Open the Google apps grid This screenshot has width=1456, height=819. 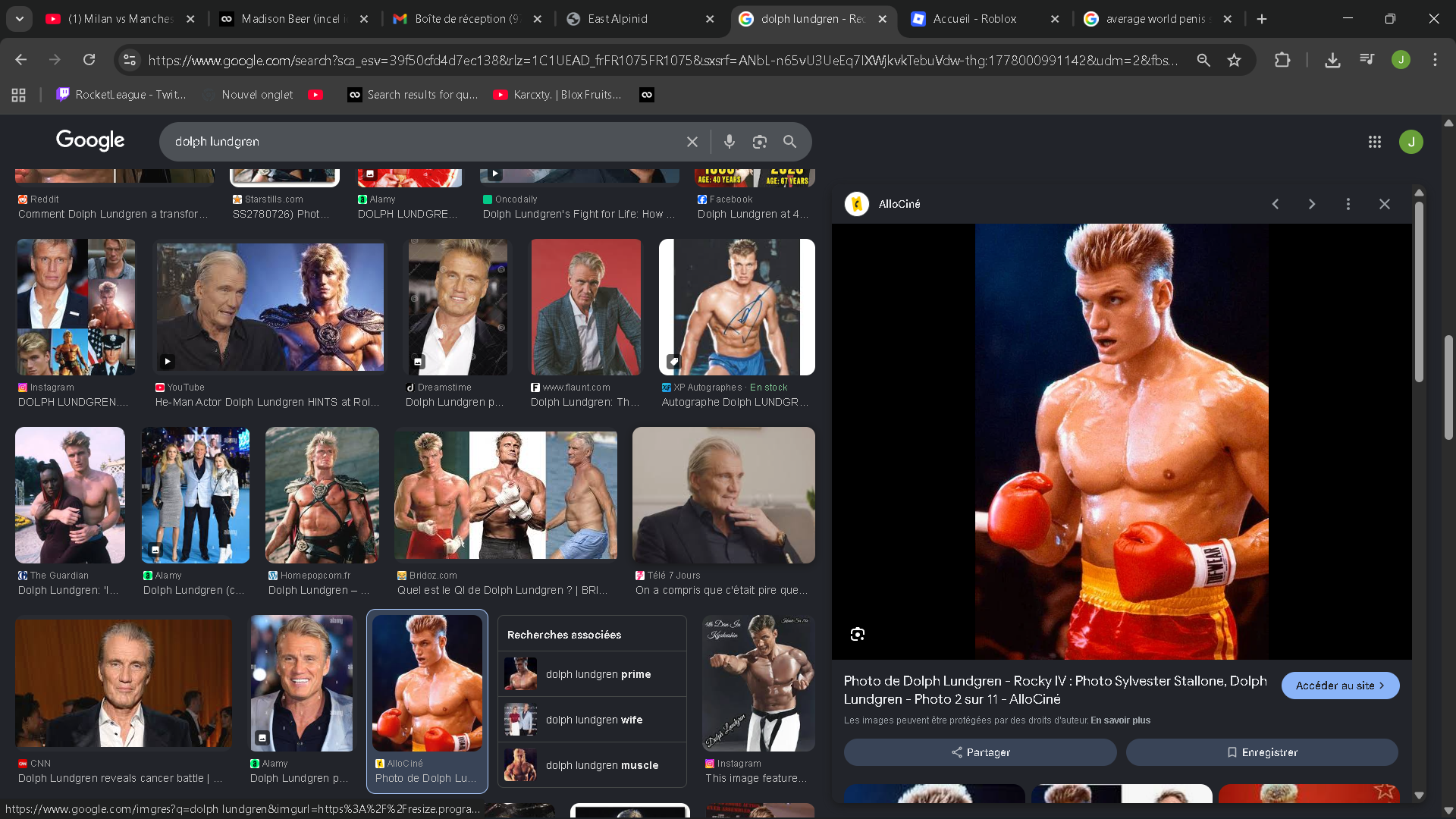pyautogui.click(x=1375, y=142)
